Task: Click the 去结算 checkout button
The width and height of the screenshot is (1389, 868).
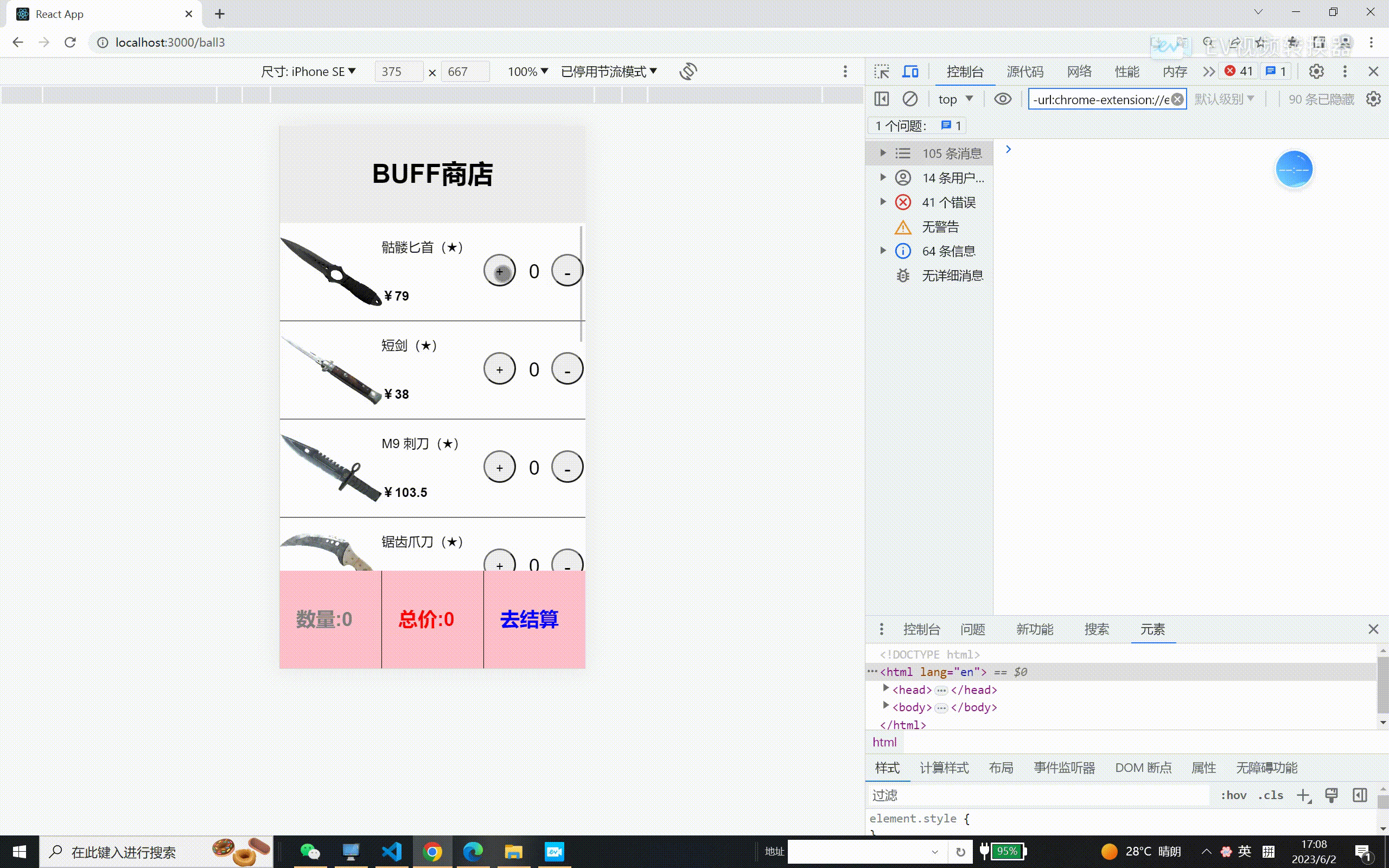Action: (529, 620)
